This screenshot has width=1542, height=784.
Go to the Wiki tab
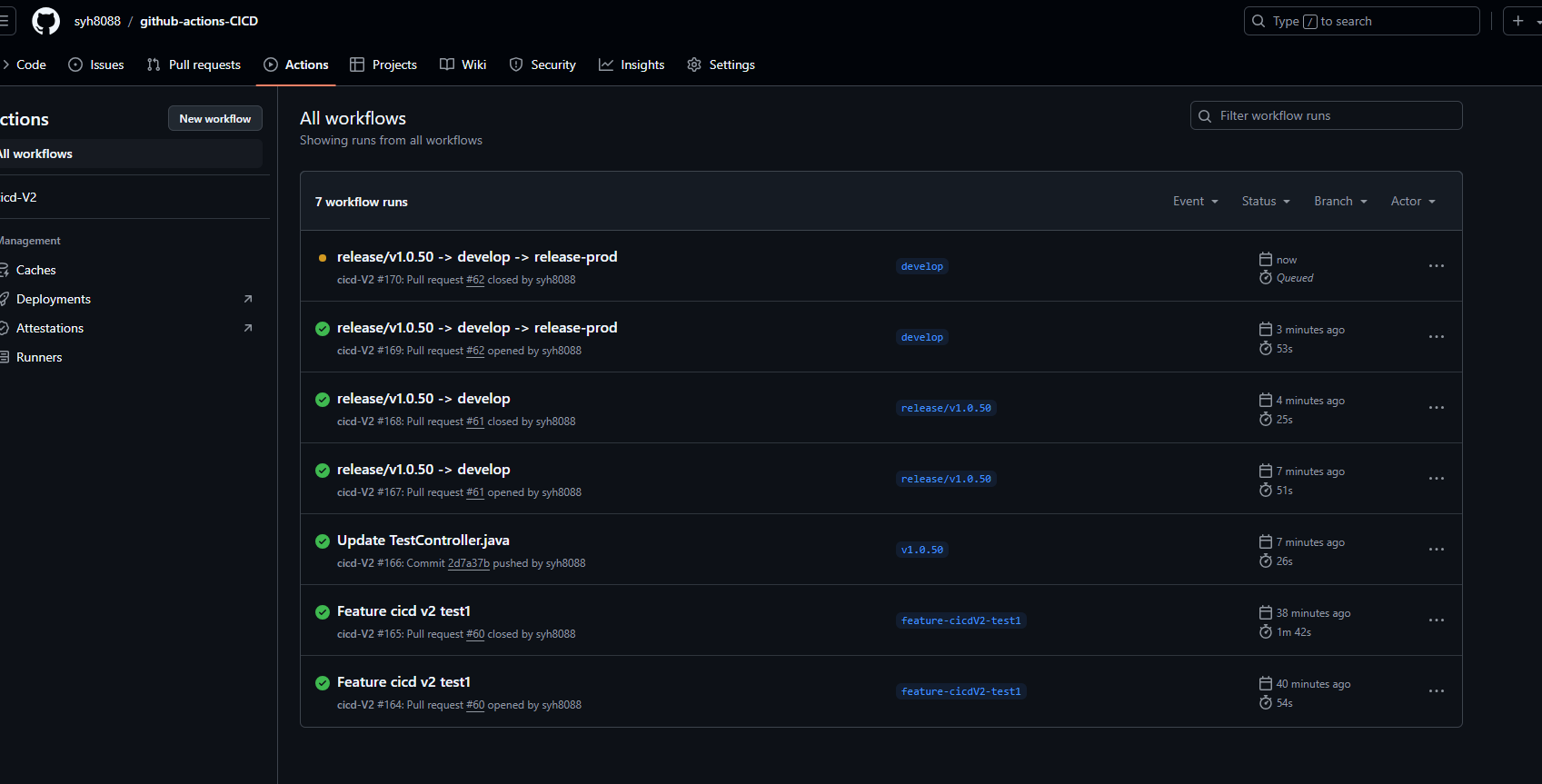pos(463,65)
